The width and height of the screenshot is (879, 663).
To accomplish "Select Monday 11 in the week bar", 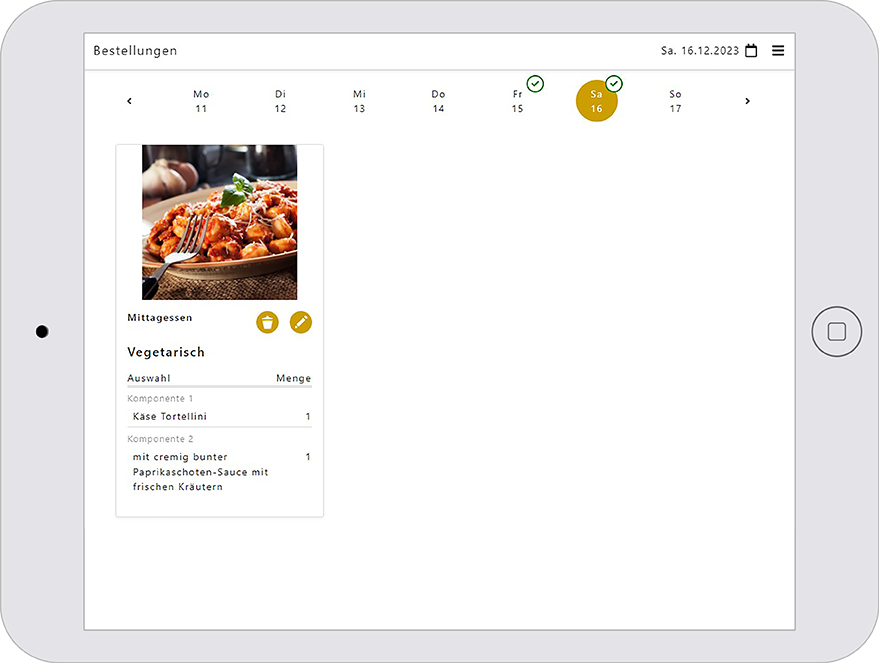I will tap(201, 101).
